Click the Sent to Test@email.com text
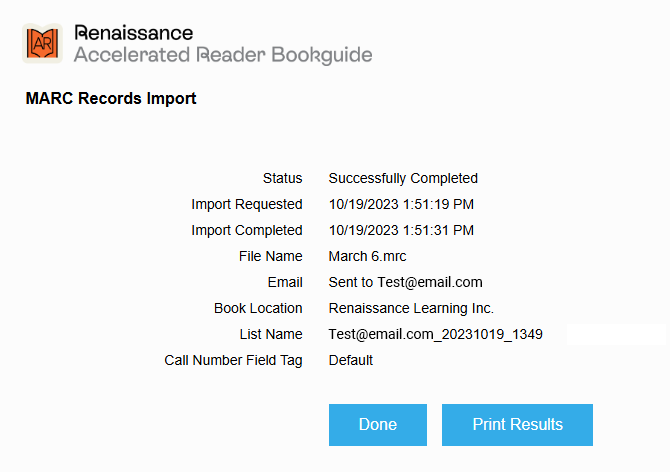Image resolution: width=670 pixels, height=472 pixels. click(405, 282)
